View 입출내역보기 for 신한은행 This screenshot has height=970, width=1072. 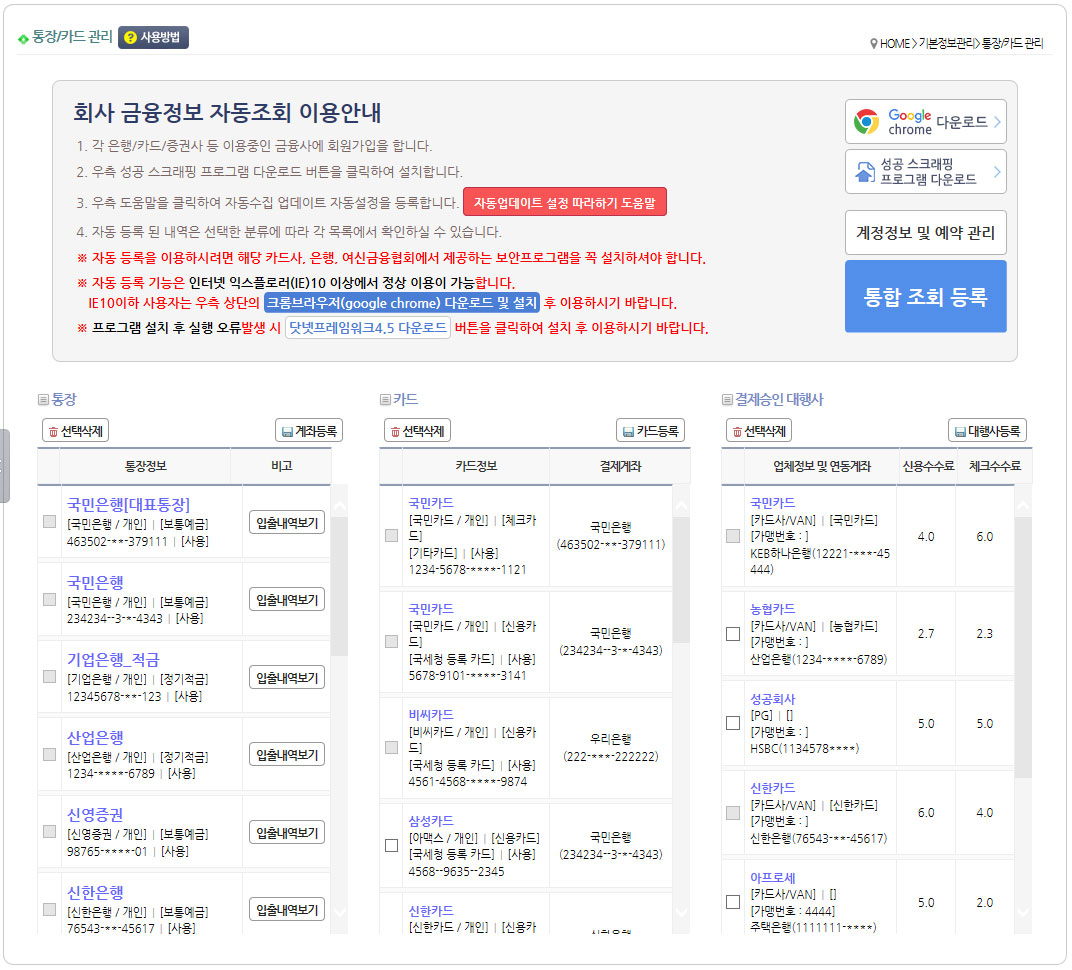[x=287, y=910]
